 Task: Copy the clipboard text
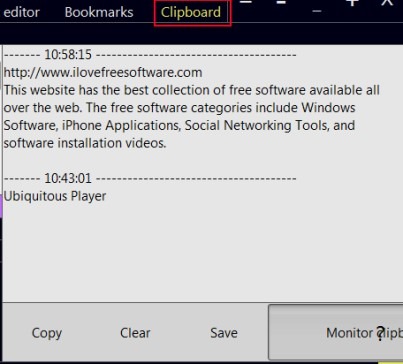(47, 333)
